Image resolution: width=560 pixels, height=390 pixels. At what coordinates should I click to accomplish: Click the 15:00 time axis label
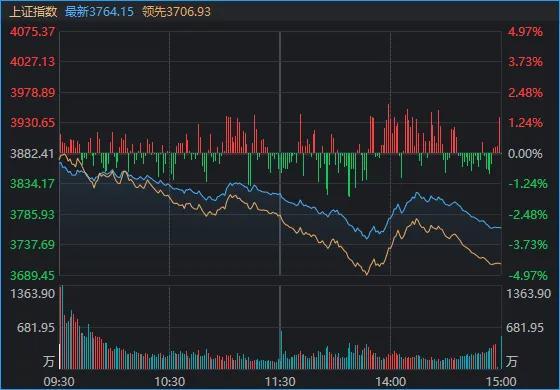(x=501, y=382)
